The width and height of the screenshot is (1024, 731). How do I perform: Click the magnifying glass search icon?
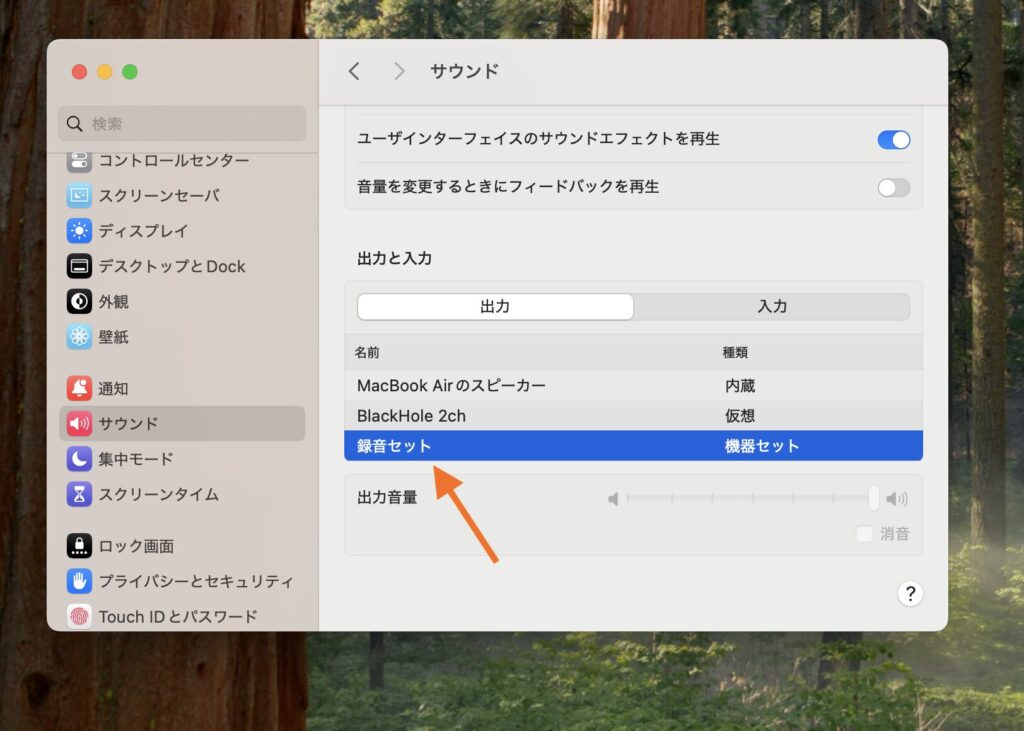[x=74, y=123]
